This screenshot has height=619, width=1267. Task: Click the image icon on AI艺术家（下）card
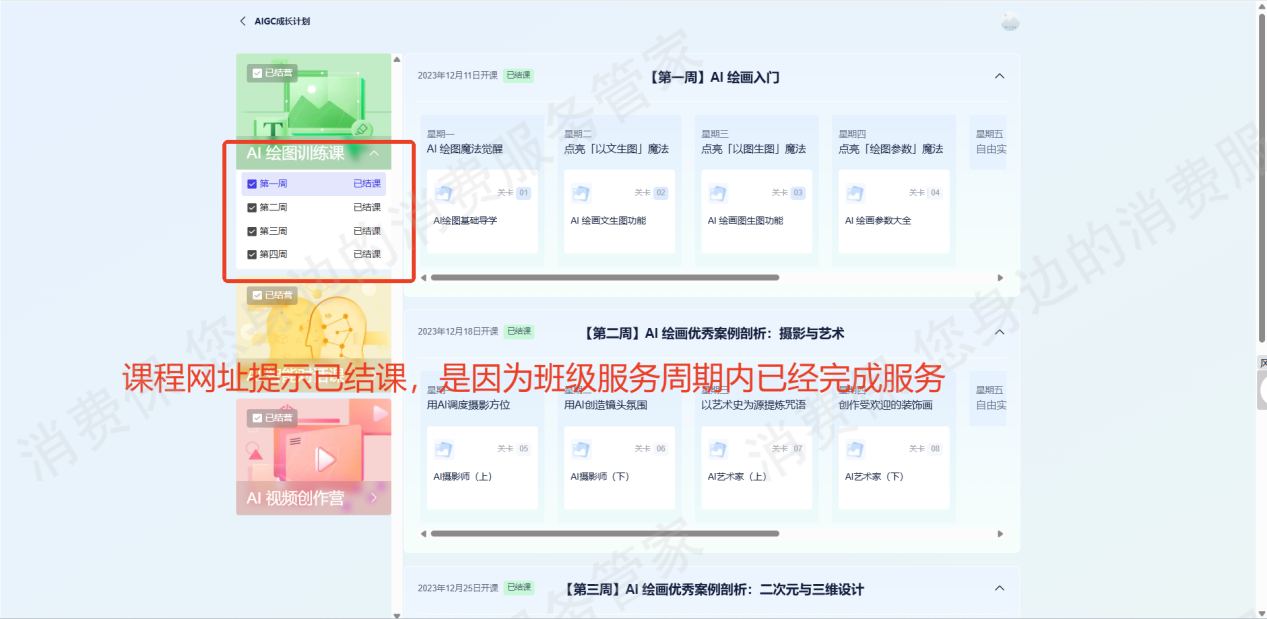[x=855, y=449]
